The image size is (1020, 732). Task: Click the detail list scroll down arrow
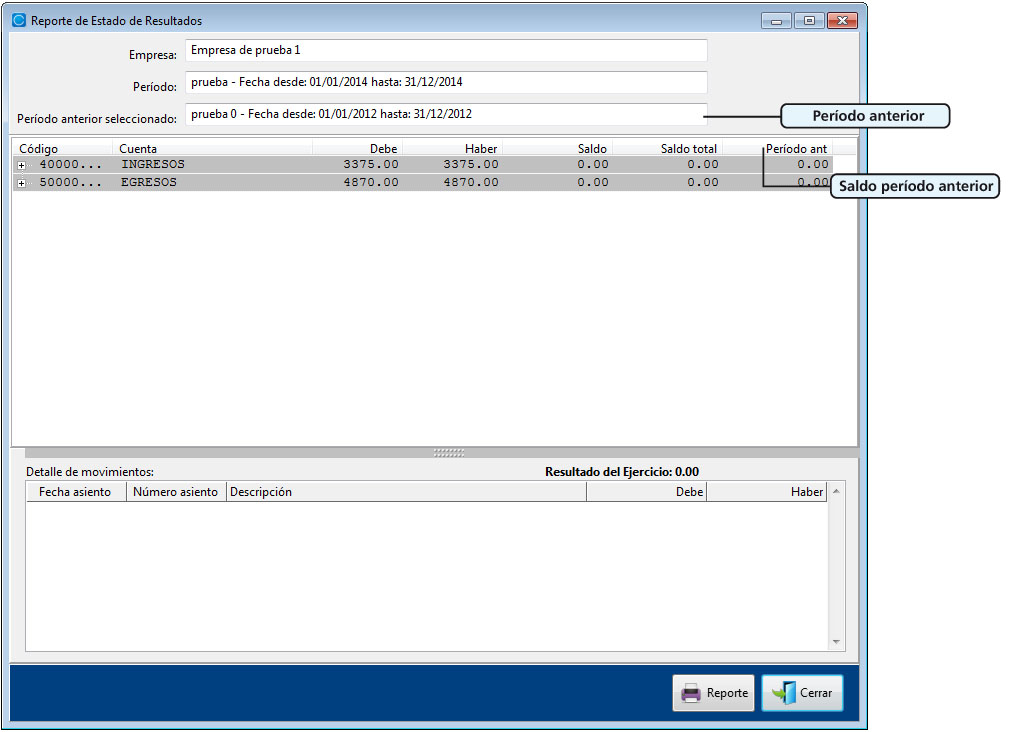tap(837, 643)
